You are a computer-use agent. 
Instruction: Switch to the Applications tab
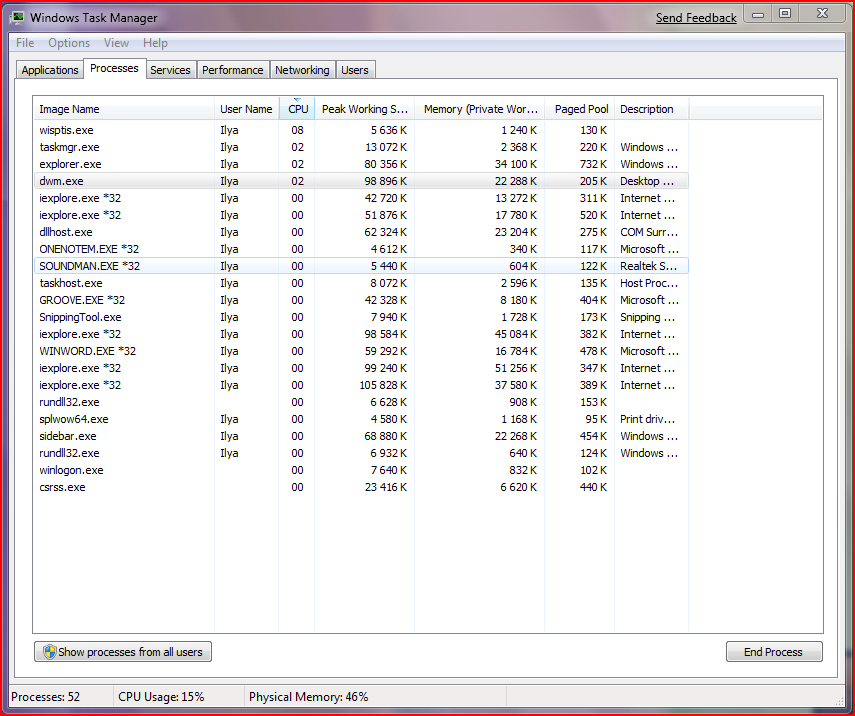tap(50, 70)
